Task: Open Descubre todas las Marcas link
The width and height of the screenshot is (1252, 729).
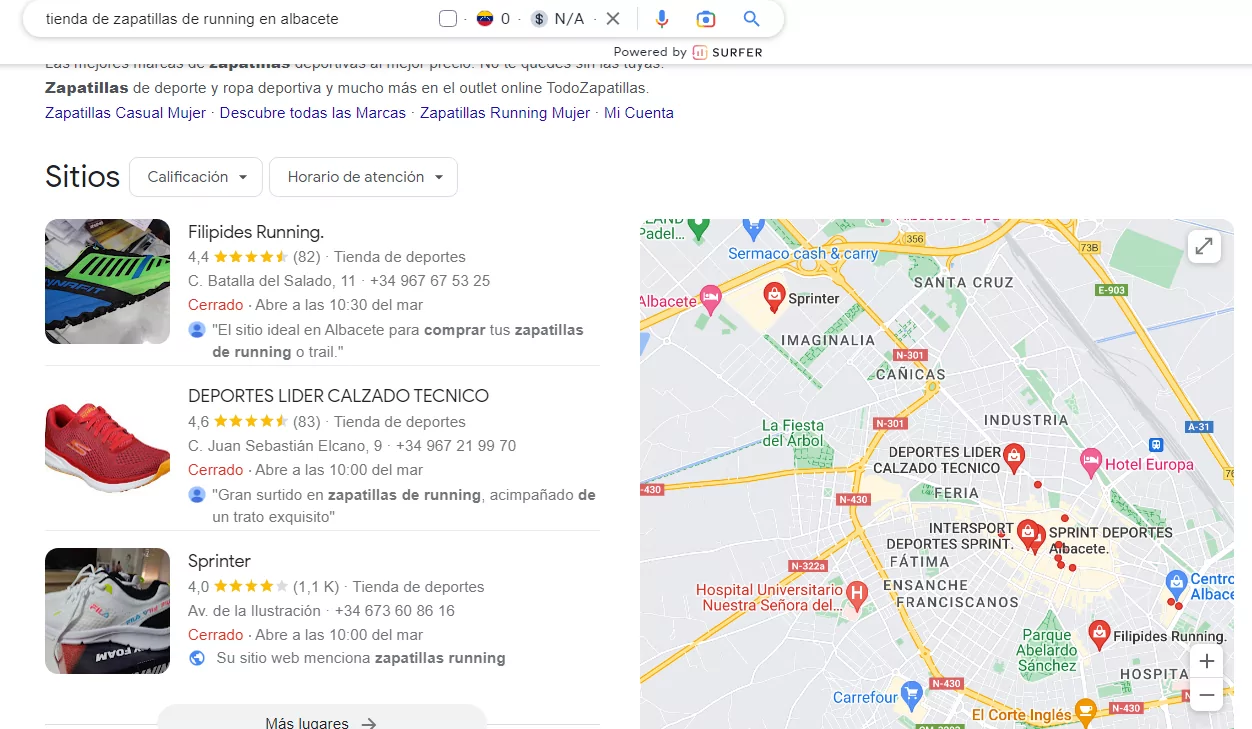Action: [313, 113]
